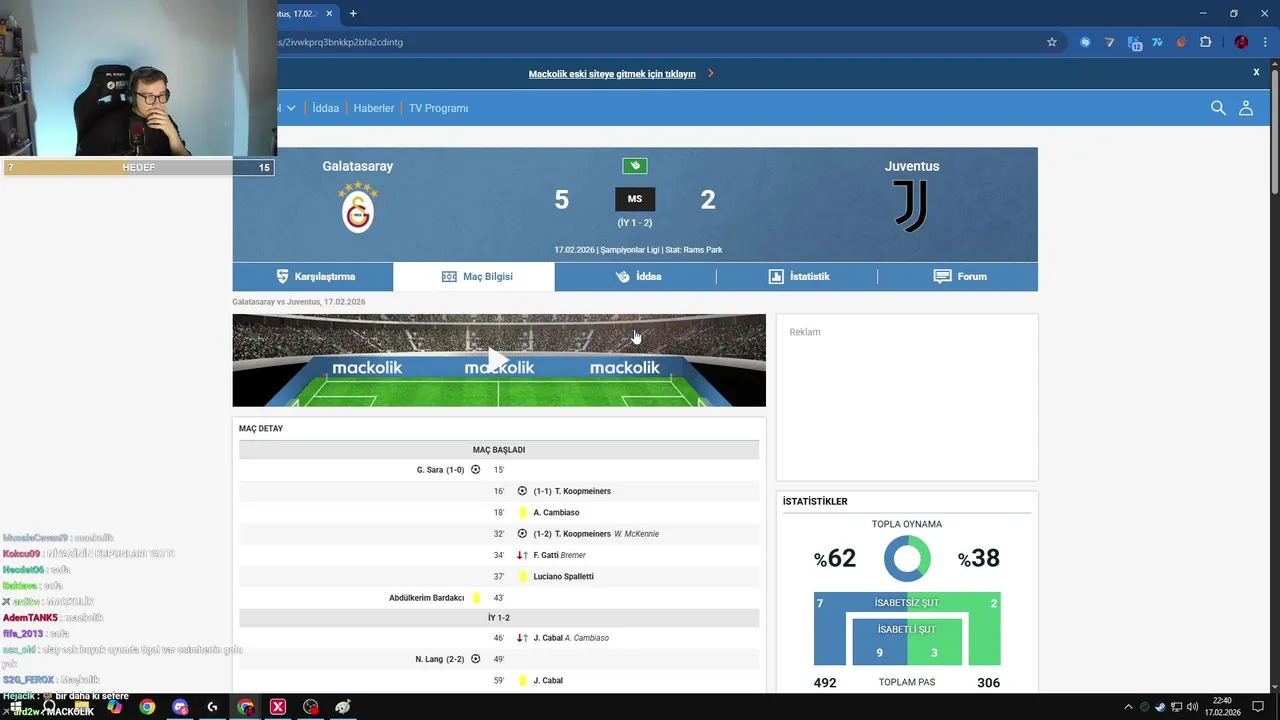
Task: Click the MS match status badge
Action: (635, 199)
